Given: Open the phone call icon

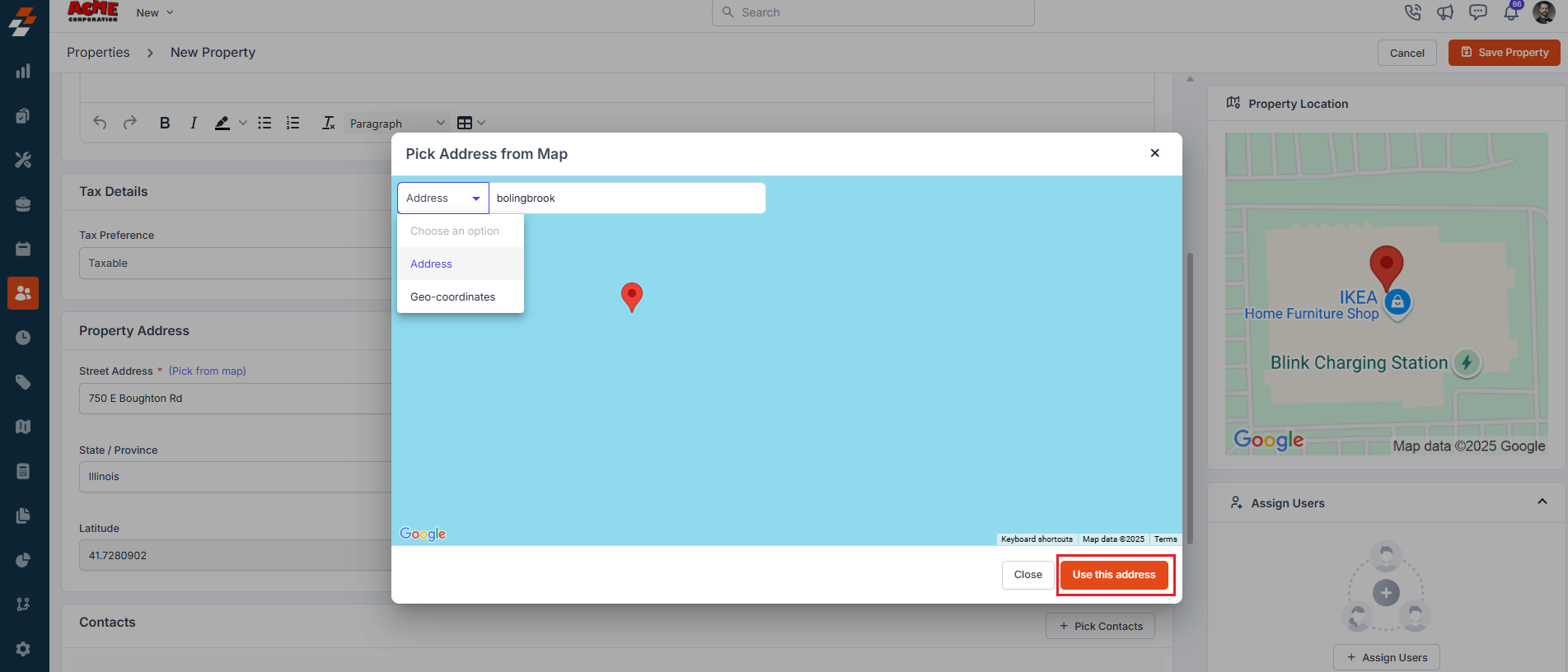Looking at the screenshot, I should (1412, 12).
